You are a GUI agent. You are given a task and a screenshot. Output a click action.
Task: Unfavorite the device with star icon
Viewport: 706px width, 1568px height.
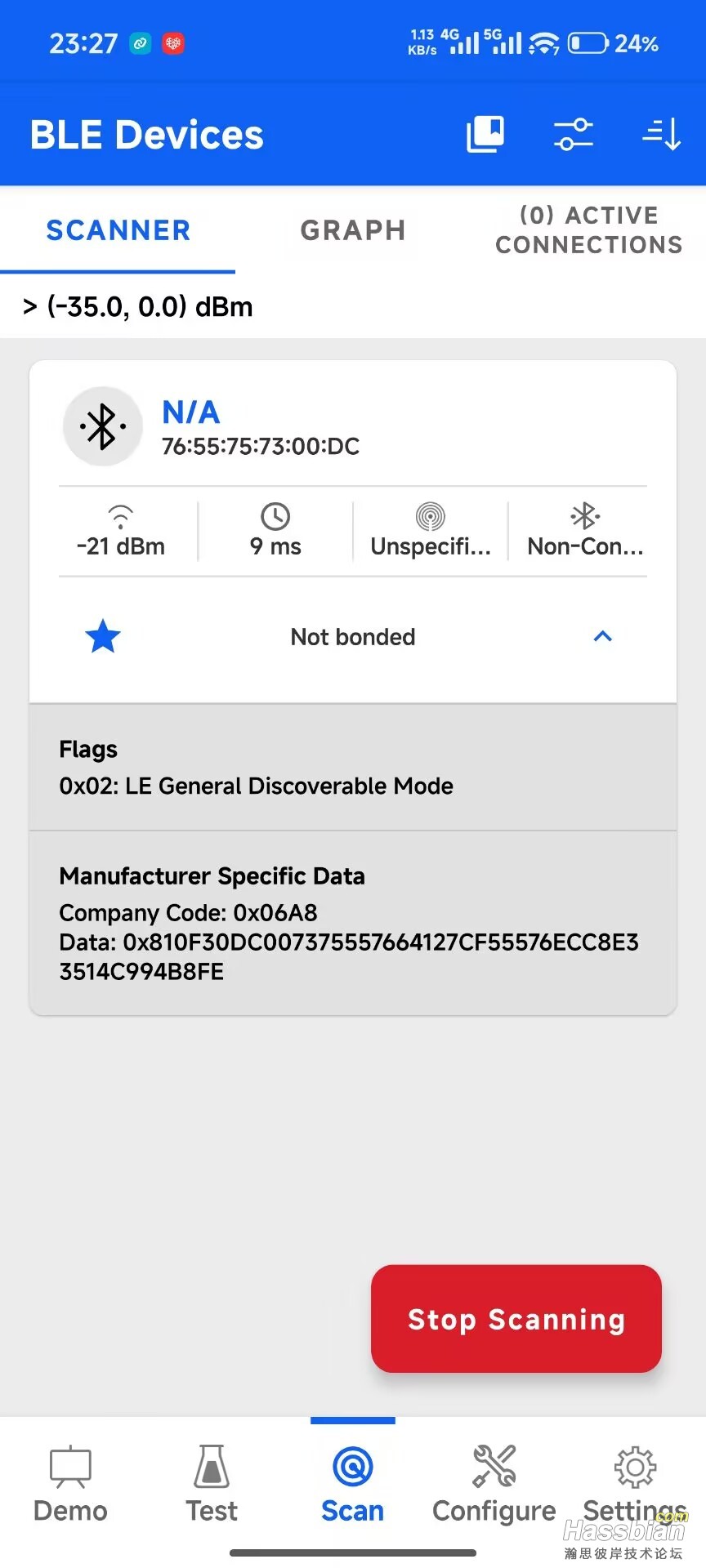[103, 636]
